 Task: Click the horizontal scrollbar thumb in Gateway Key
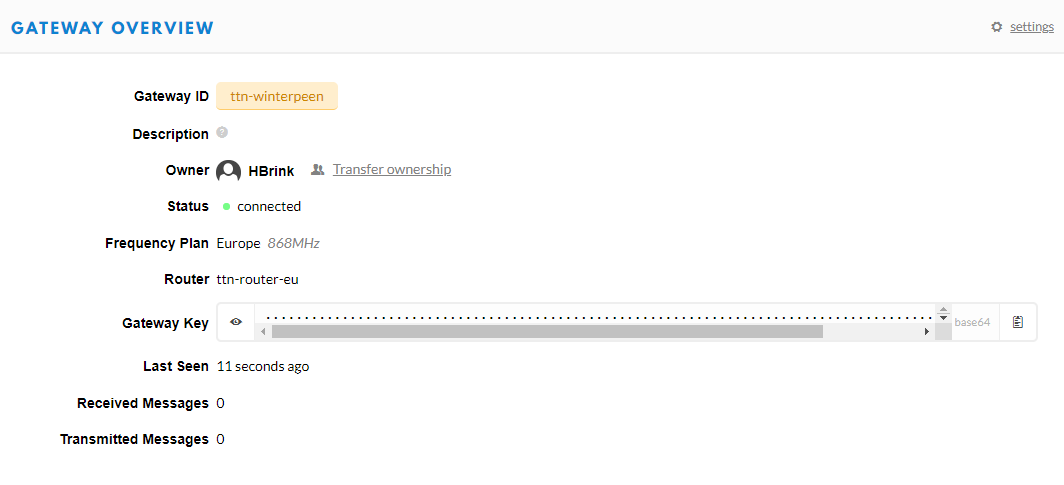[x=547, y=332]
